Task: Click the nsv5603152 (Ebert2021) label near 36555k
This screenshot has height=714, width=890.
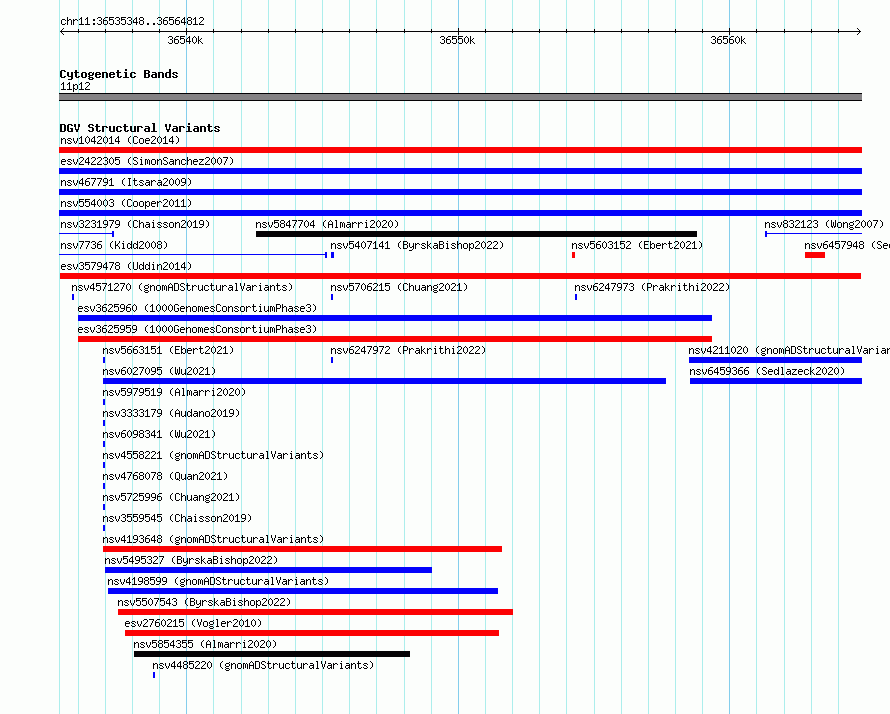Action: 637,245
